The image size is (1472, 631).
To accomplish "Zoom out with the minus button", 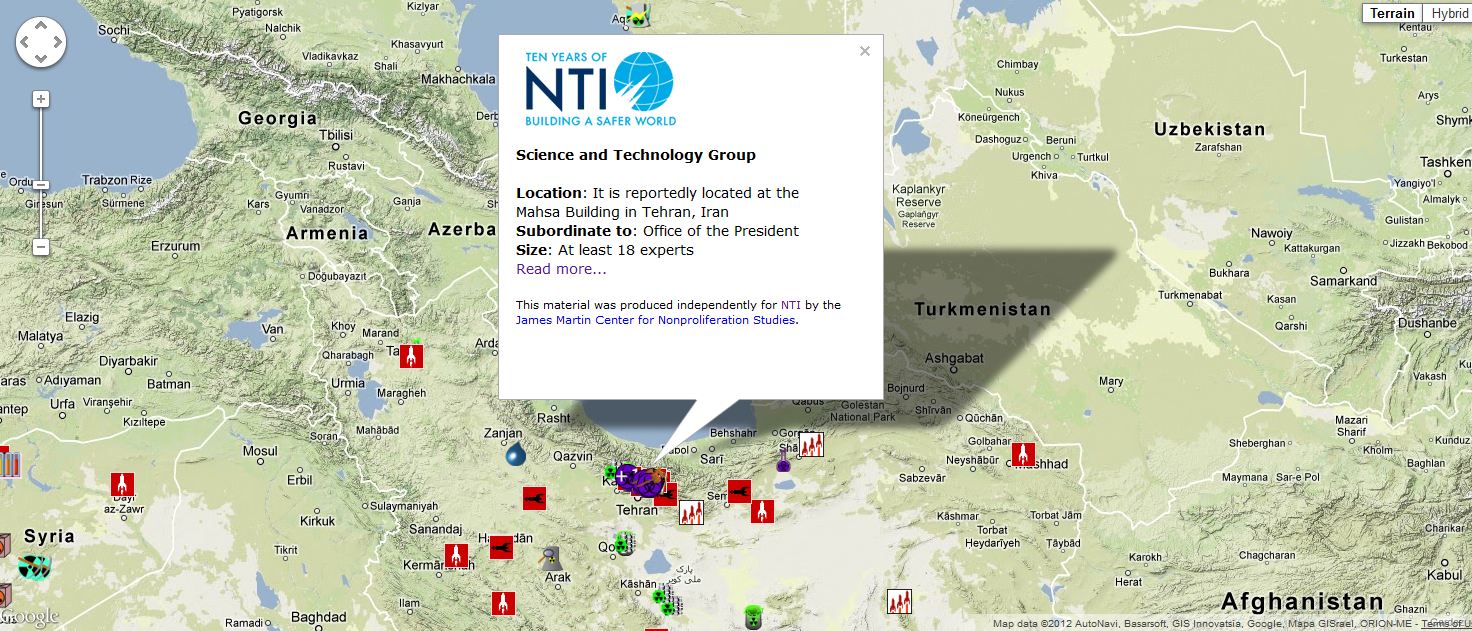I will coord(41,246).
